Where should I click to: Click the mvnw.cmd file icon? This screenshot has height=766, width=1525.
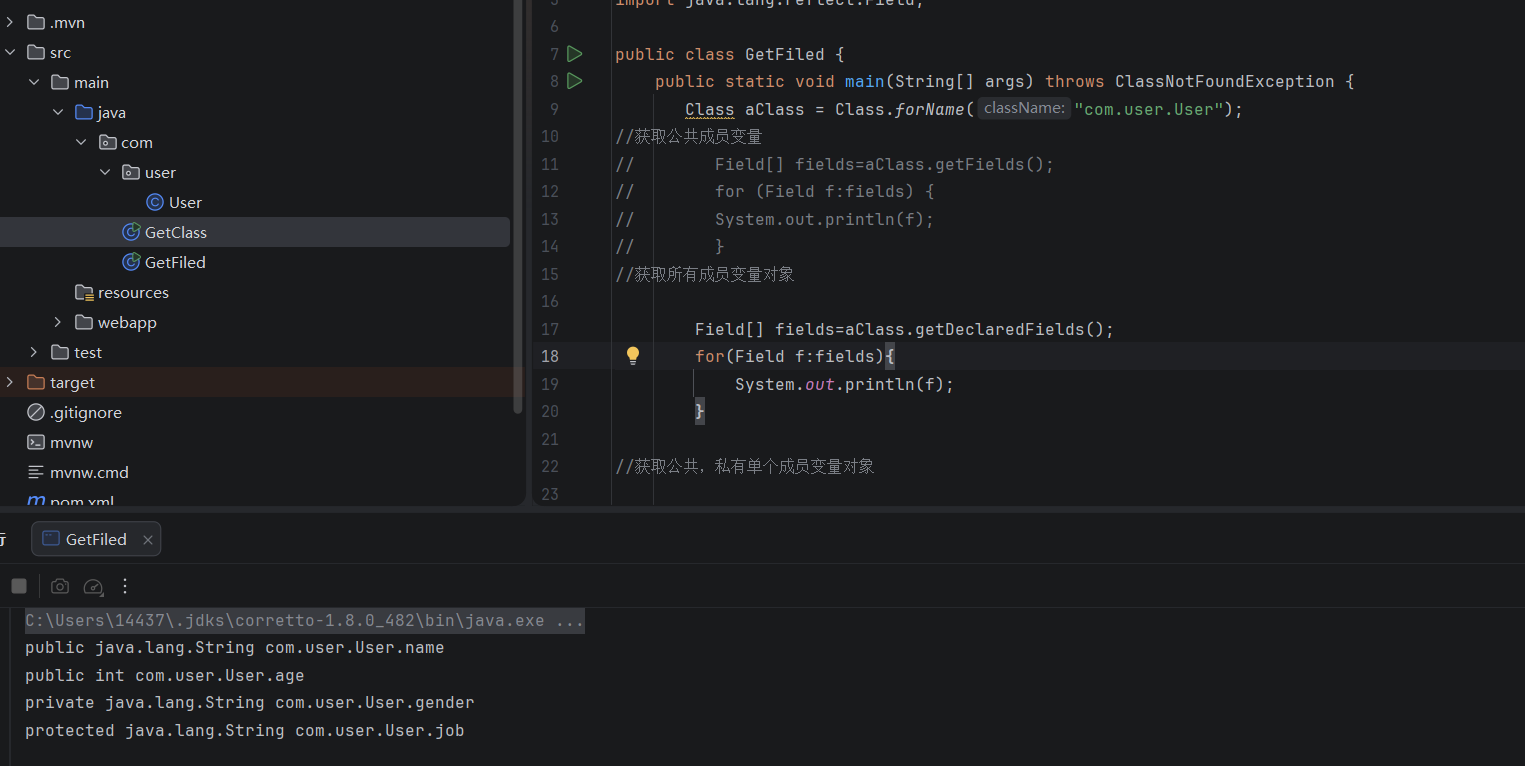(36, 472)
